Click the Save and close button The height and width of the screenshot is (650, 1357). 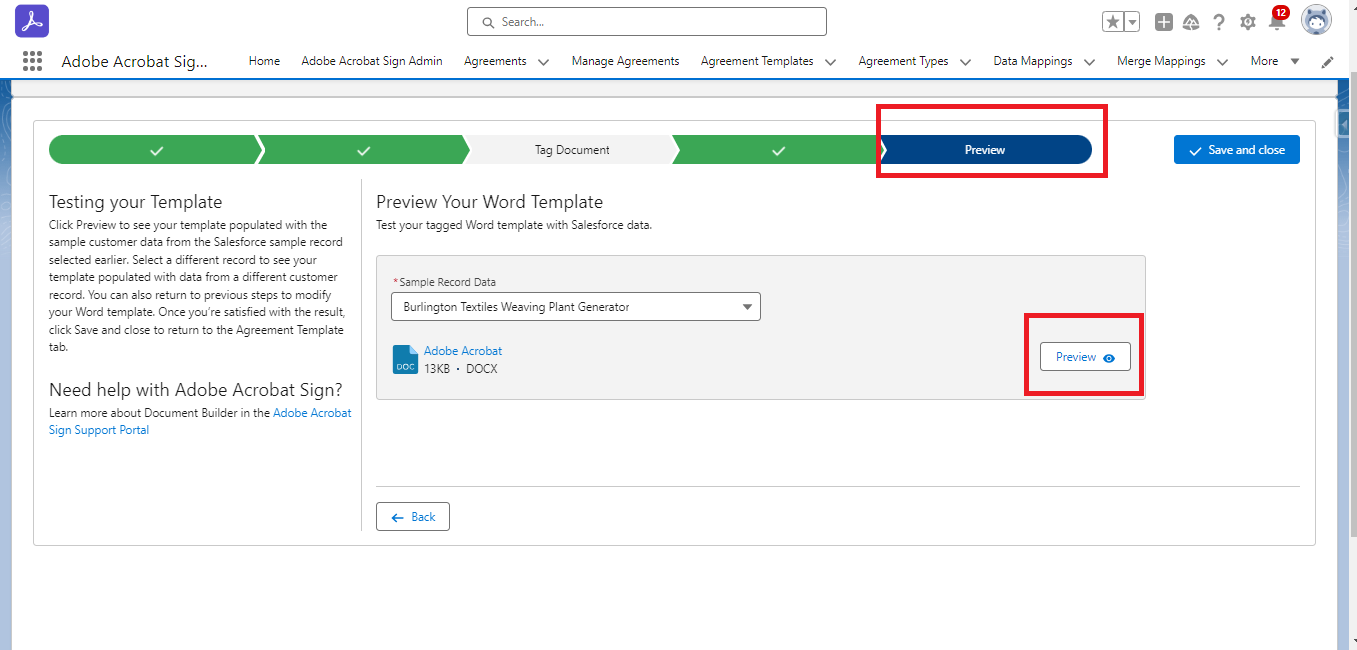(x=1237, y=150)
